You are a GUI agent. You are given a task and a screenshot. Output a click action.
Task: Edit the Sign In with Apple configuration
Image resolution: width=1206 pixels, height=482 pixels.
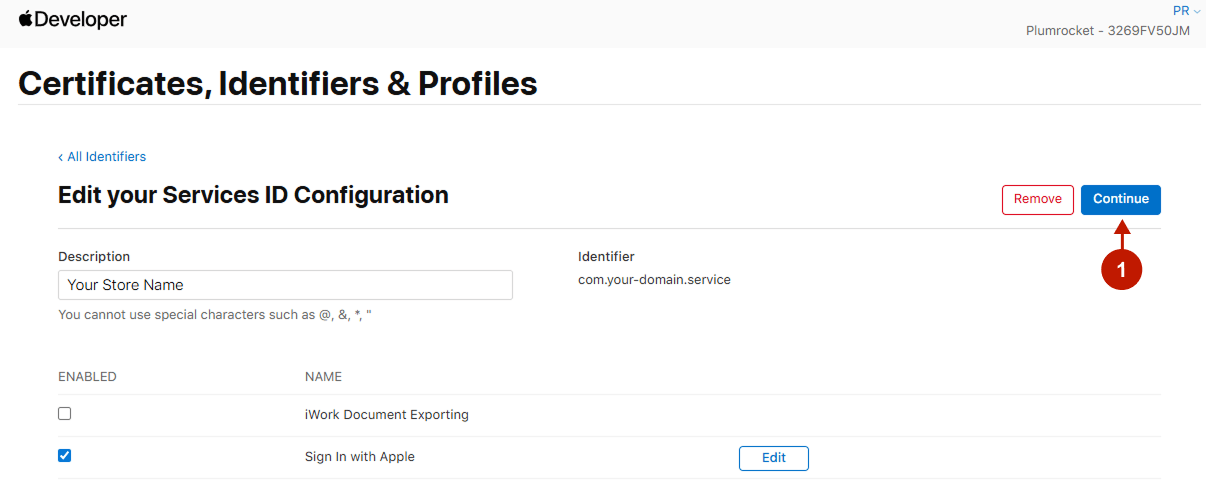773,458
